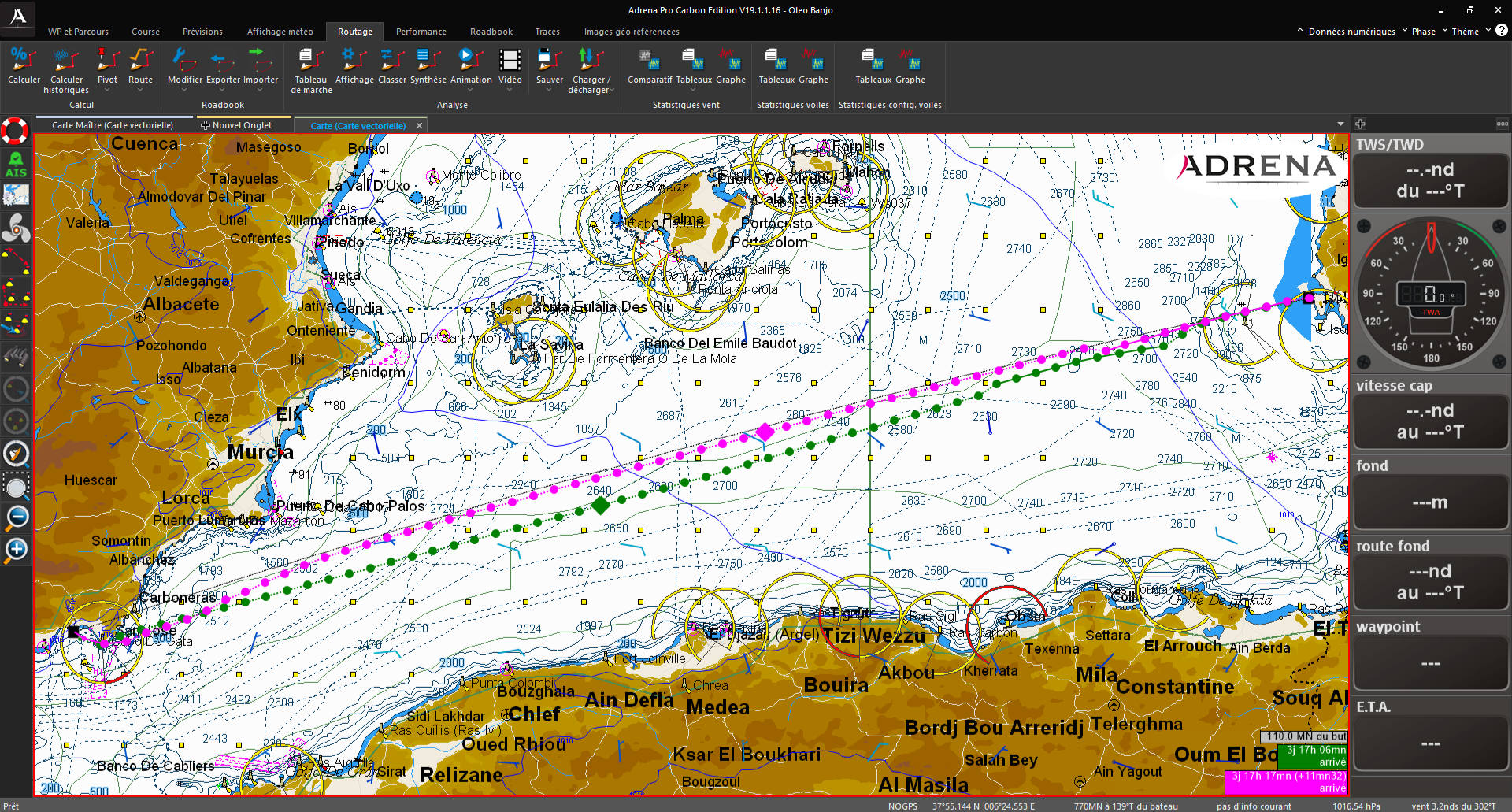
Task: Click the magenta 3j 17h 17mn arrival box
Action: click(x=1286, y=782)
